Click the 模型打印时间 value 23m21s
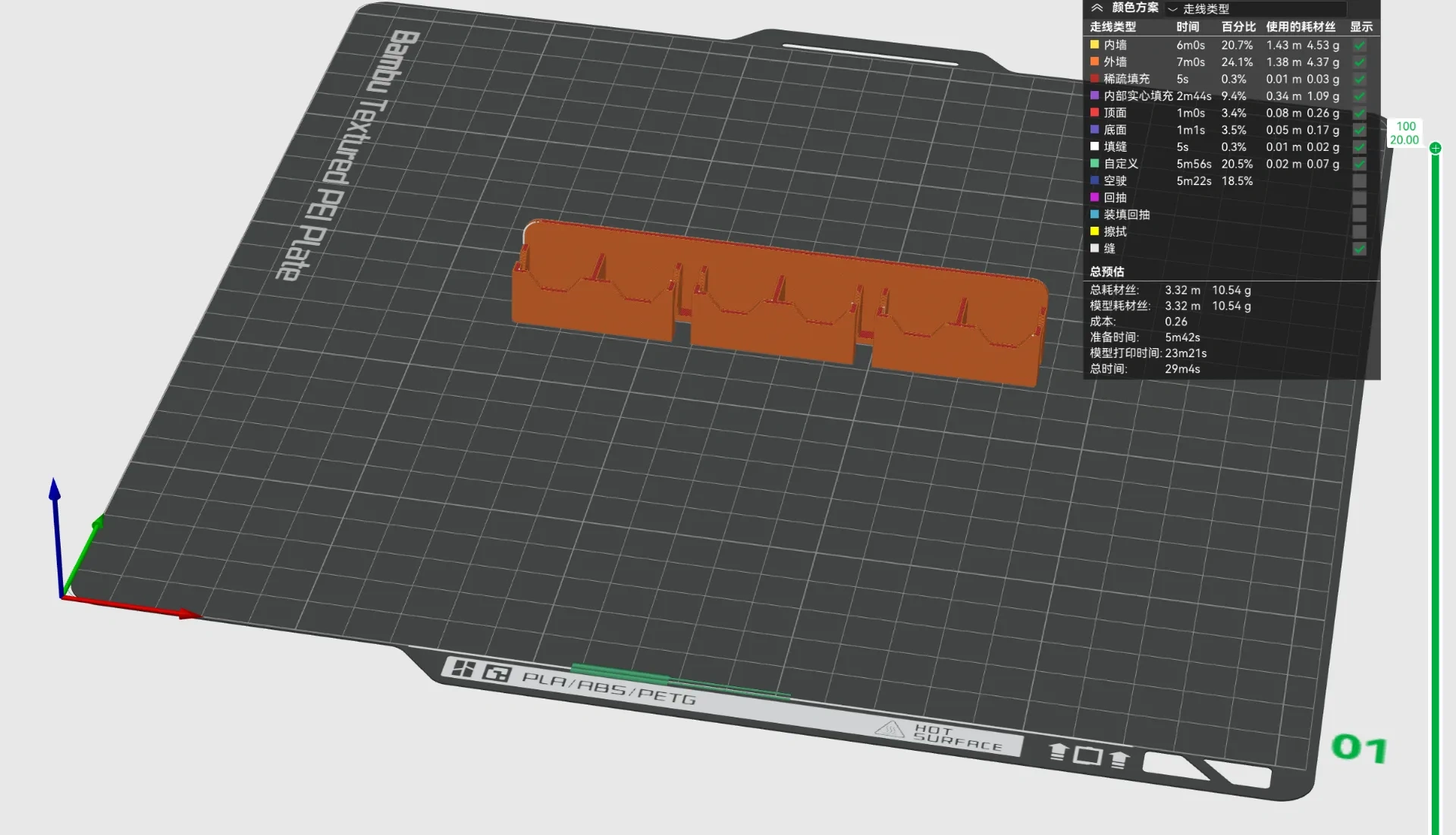Image resolution: width=1456 pixels, height=835 pixels. click(x=1186, y=353)
